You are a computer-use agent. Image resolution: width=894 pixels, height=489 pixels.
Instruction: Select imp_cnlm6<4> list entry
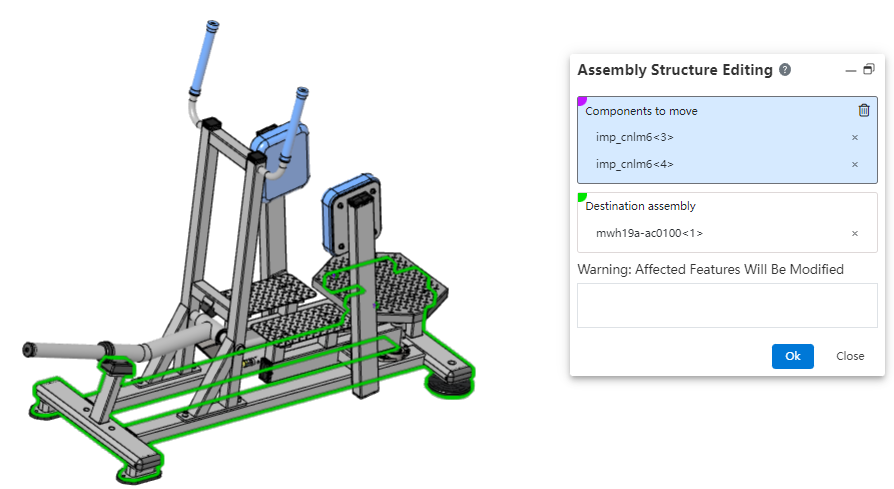pyautogui.click(x=635, y=165)
